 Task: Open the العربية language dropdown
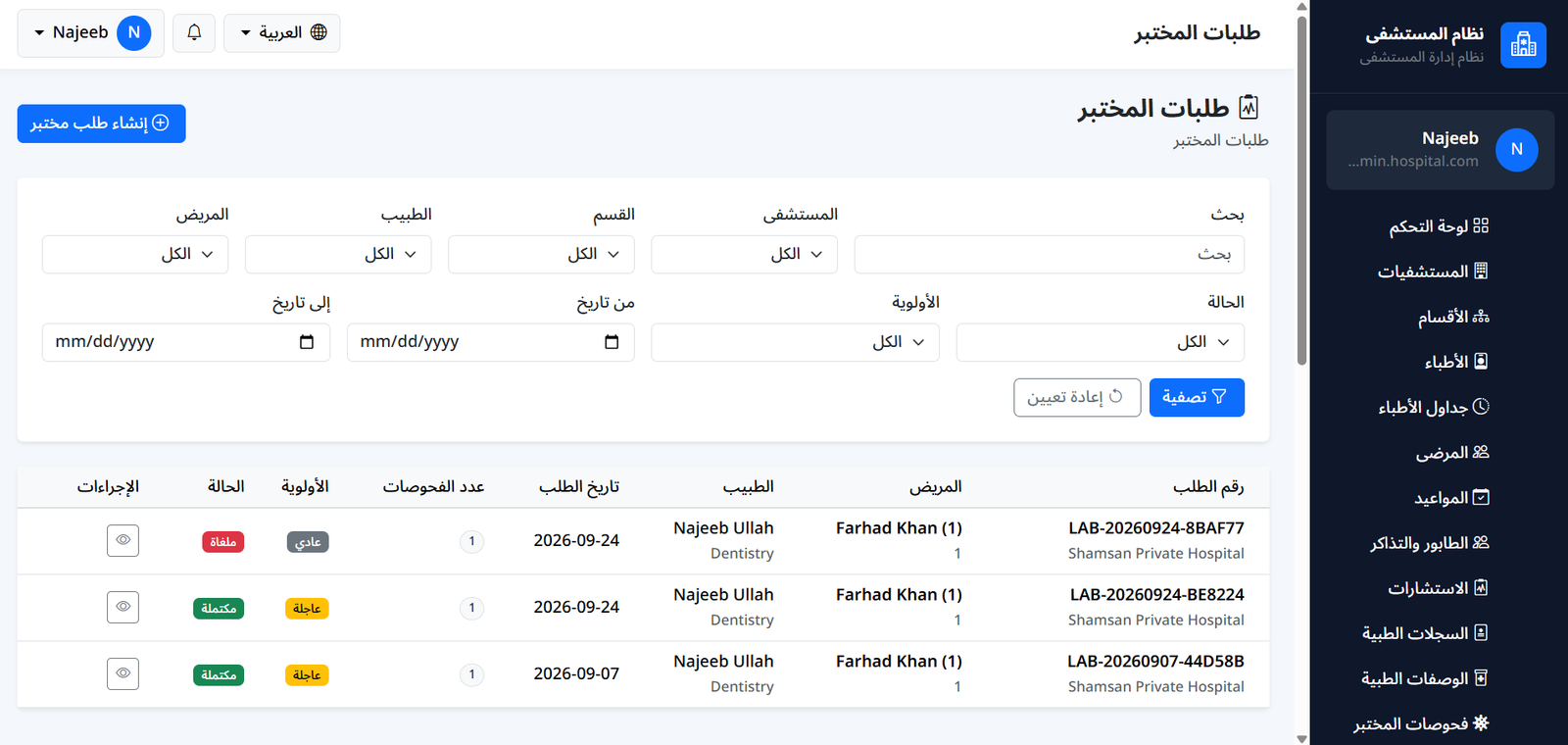coord(282,32)
